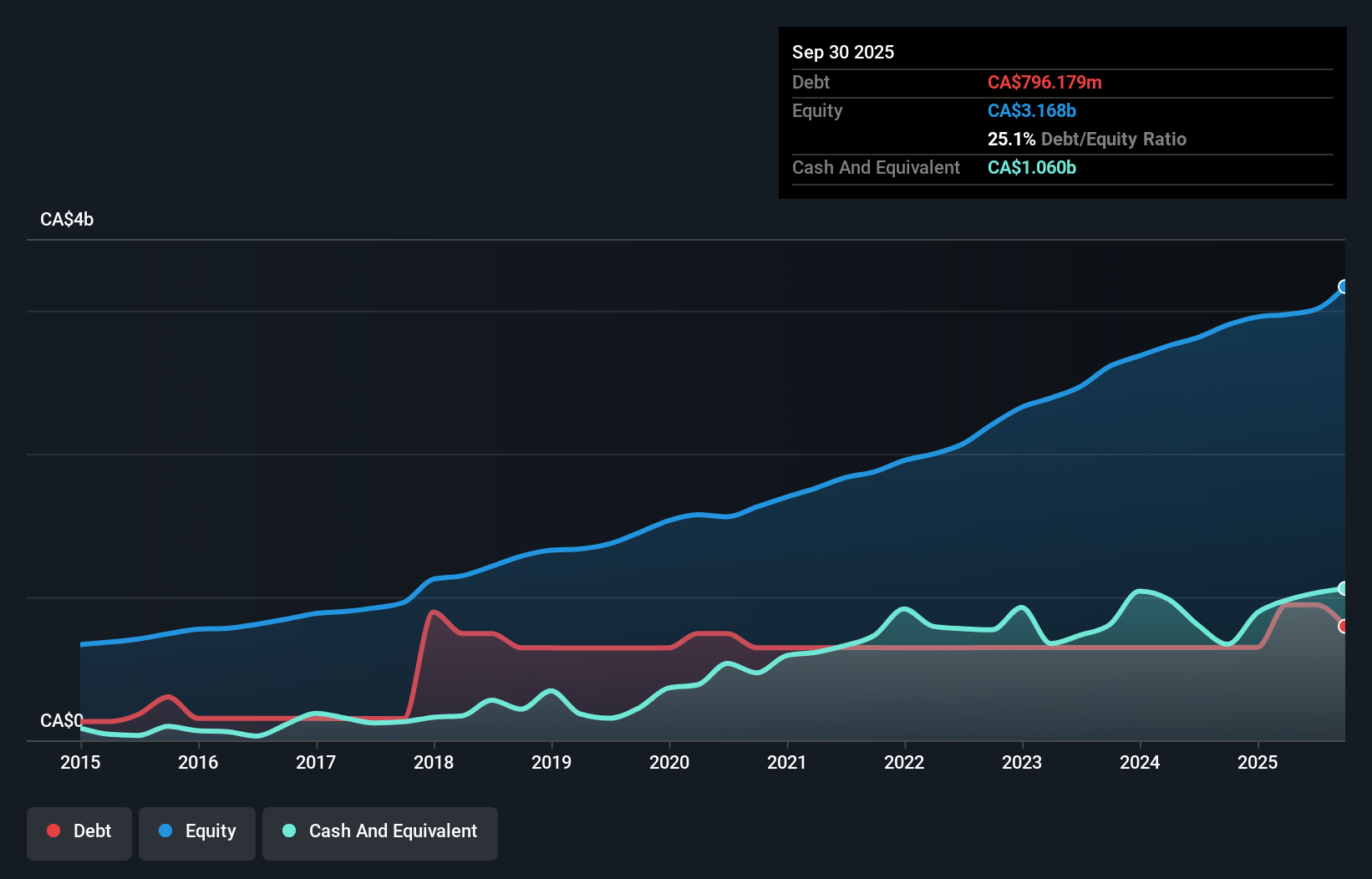Click the red colored value CA$796.179m in the tooltip

coord(1045,82)
